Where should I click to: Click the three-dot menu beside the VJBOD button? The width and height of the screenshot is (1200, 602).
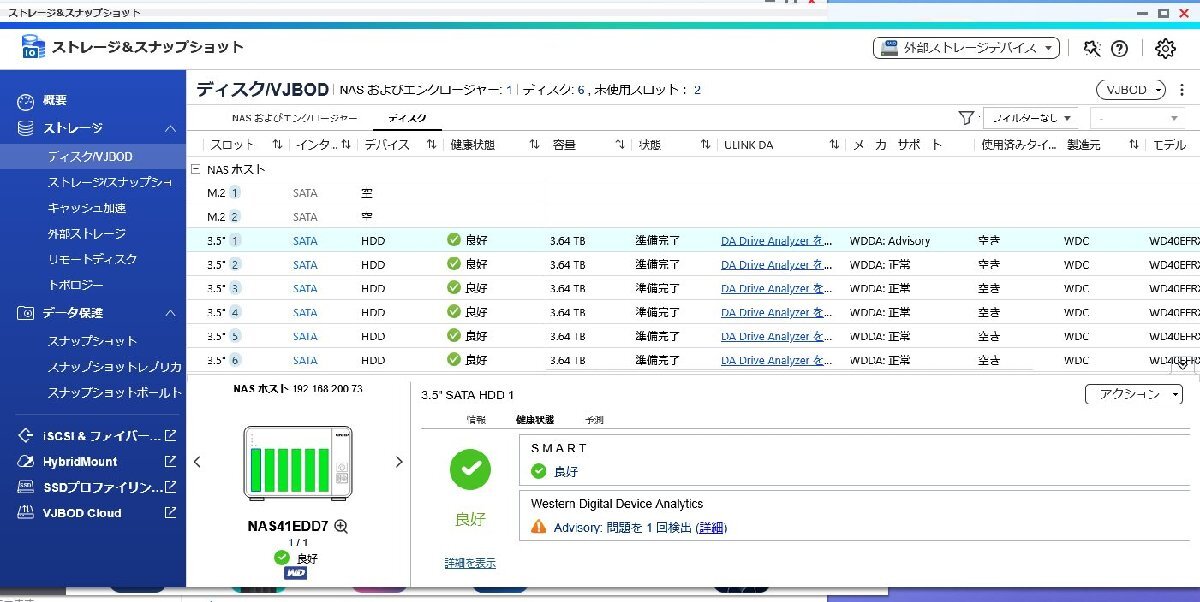(1183, 89)
